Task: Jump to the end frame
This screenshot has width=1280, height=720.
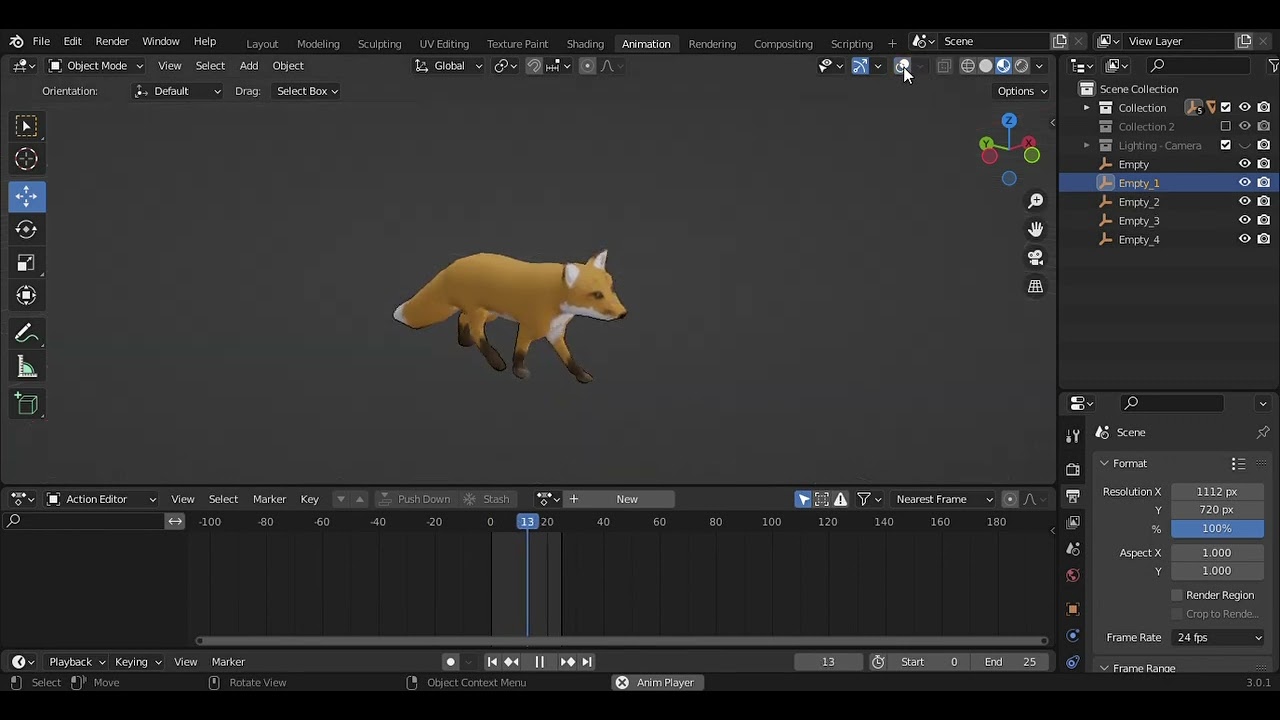Action: tap(587, 662)
